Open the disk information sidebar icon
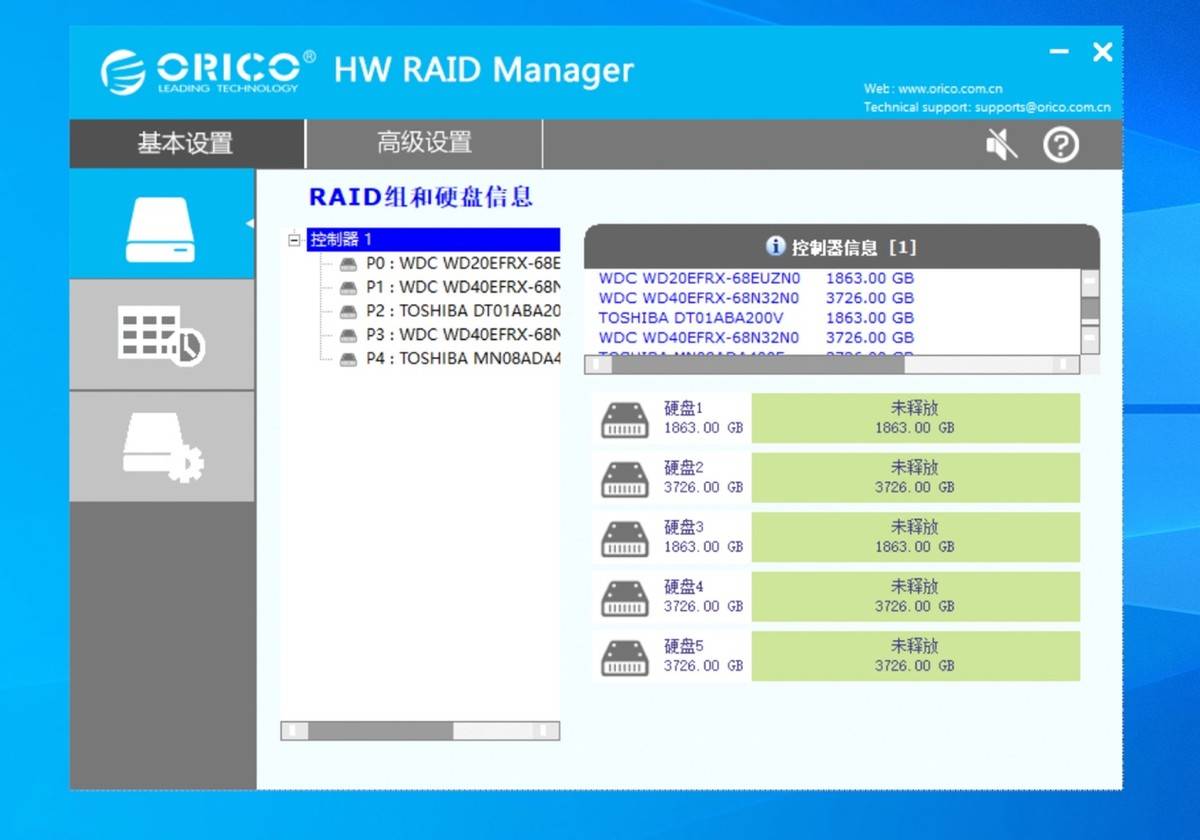The width and height of the screenshot is (1200, 840). tap(160, 224)
